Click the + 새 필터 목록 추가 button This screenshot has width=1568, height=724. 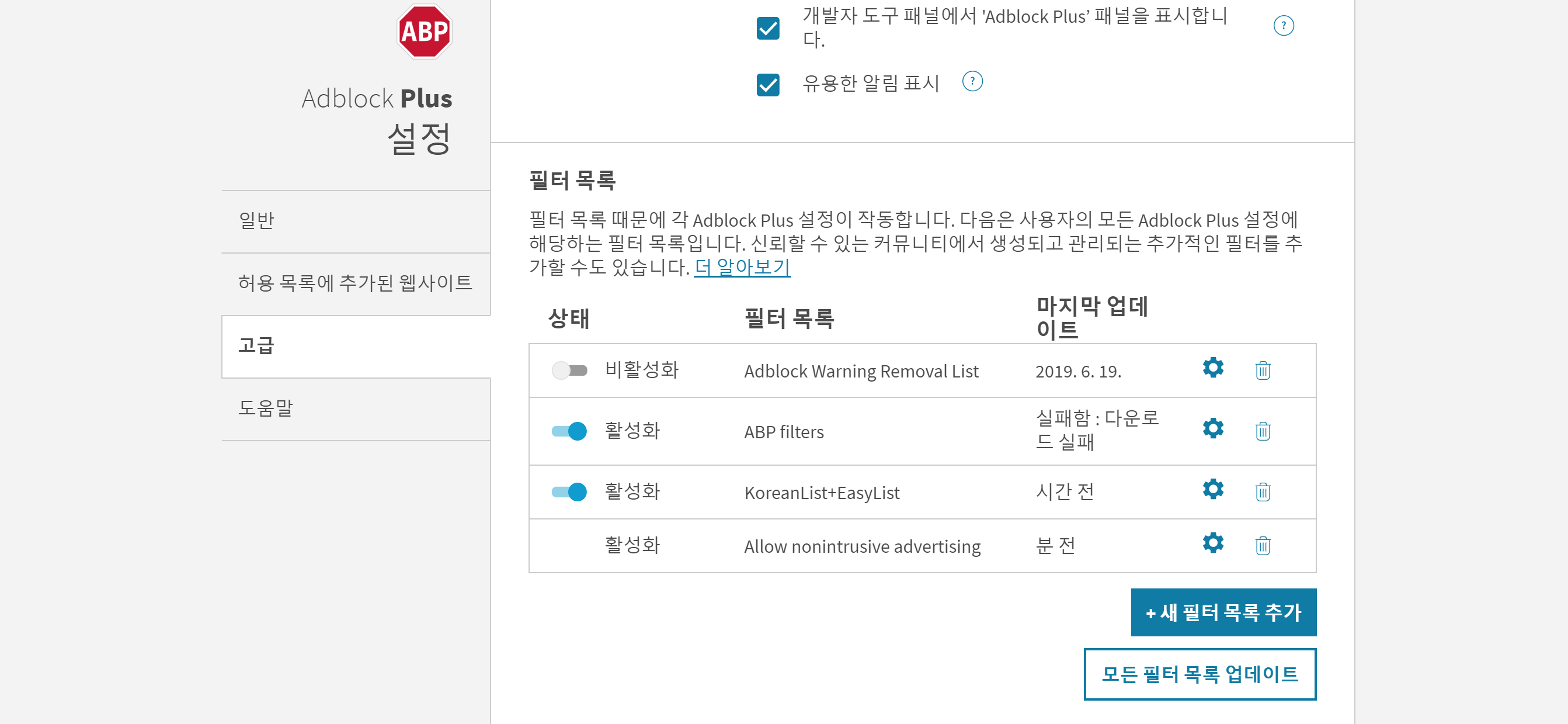[x=1223, y=612]
